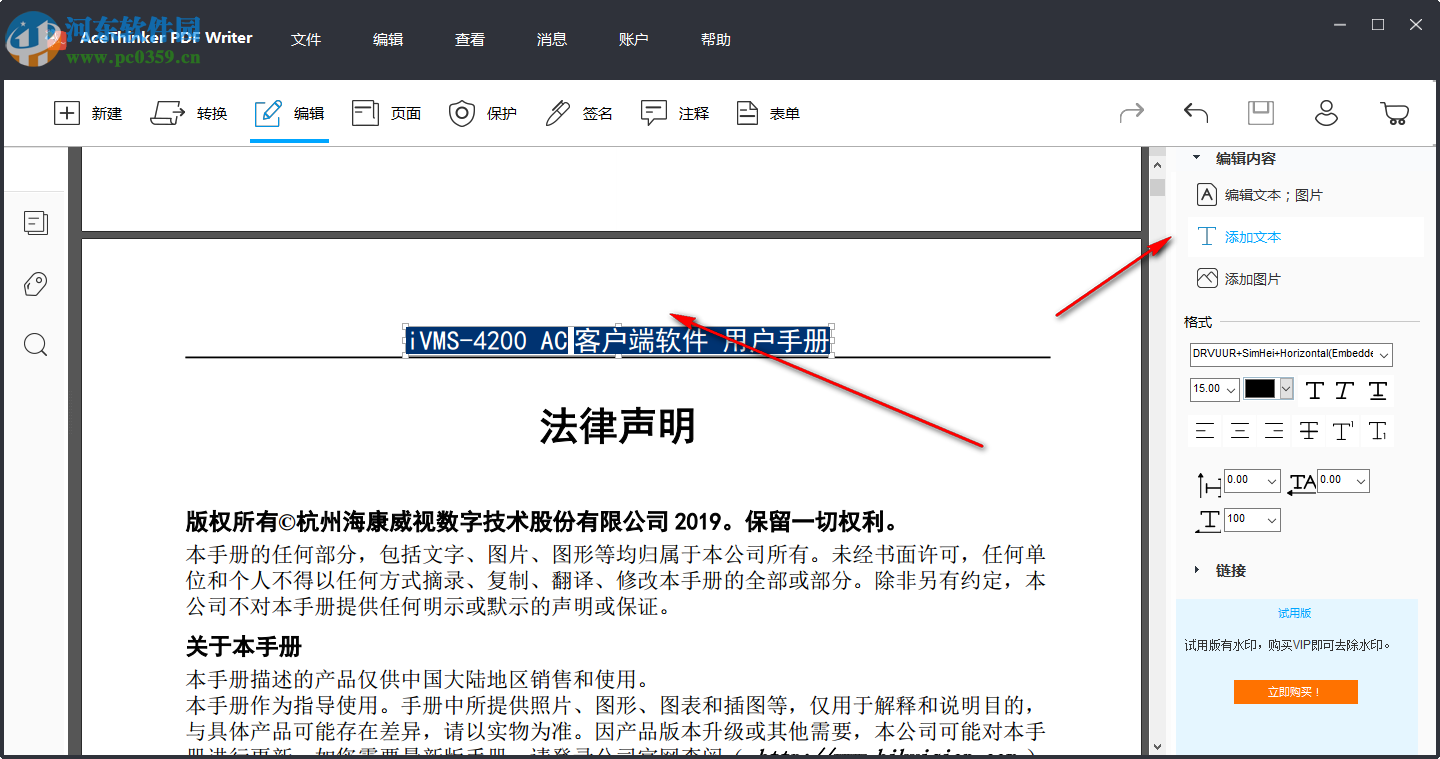Image resolution: width=1440 pixels, height=759 pixels.
Task: Enable strikethrough text formatting
Action: click(x=1308, y=430)
